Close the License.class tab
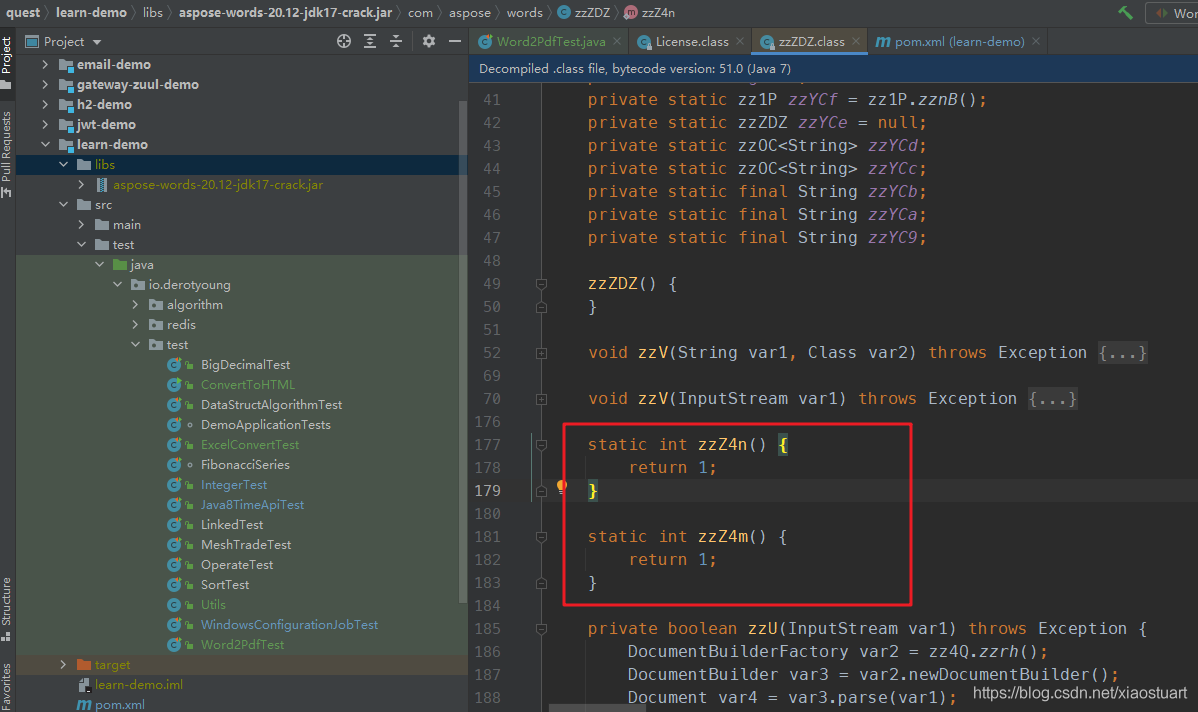 740,41
